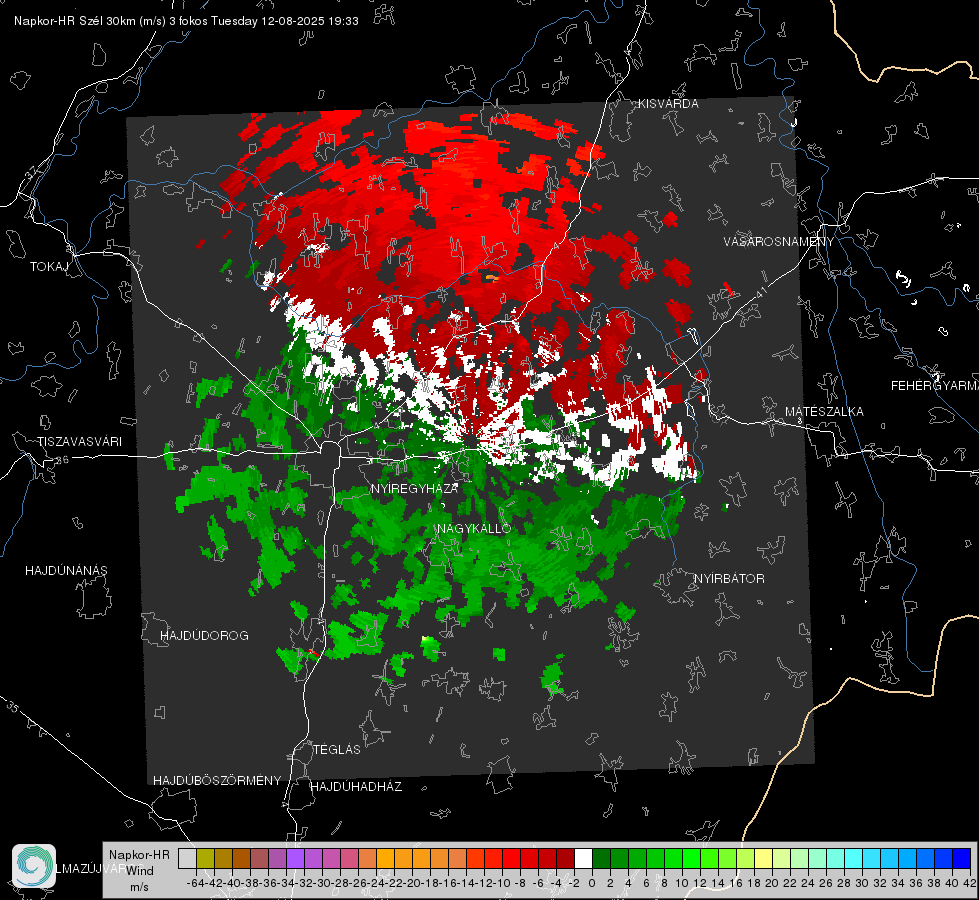Select the HAJDÚNÁNÁS city label

pos(66,571)
